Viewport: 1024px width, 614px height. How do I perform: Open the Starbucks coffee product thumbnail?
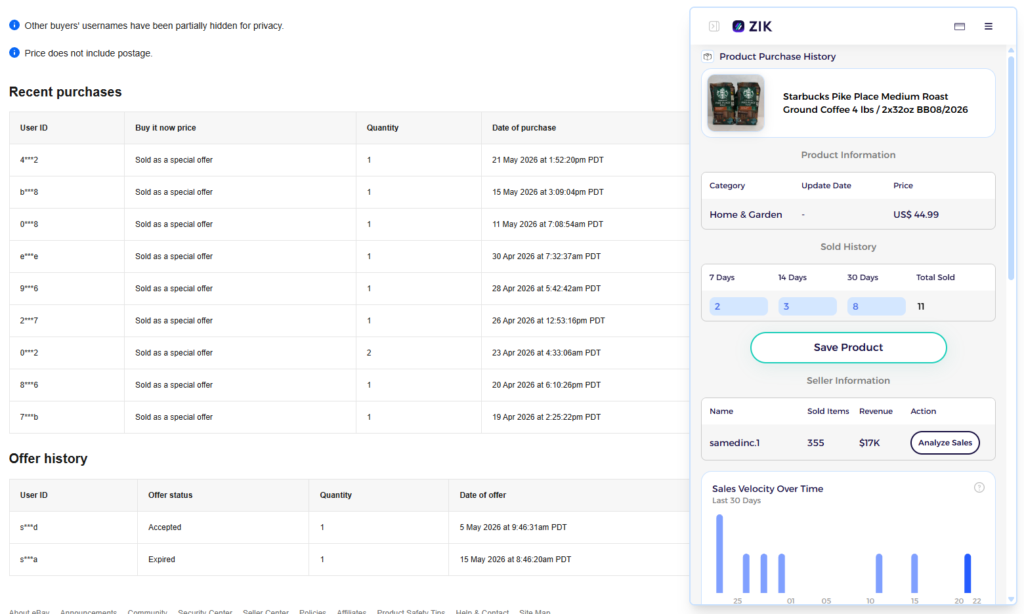[736, 103]
